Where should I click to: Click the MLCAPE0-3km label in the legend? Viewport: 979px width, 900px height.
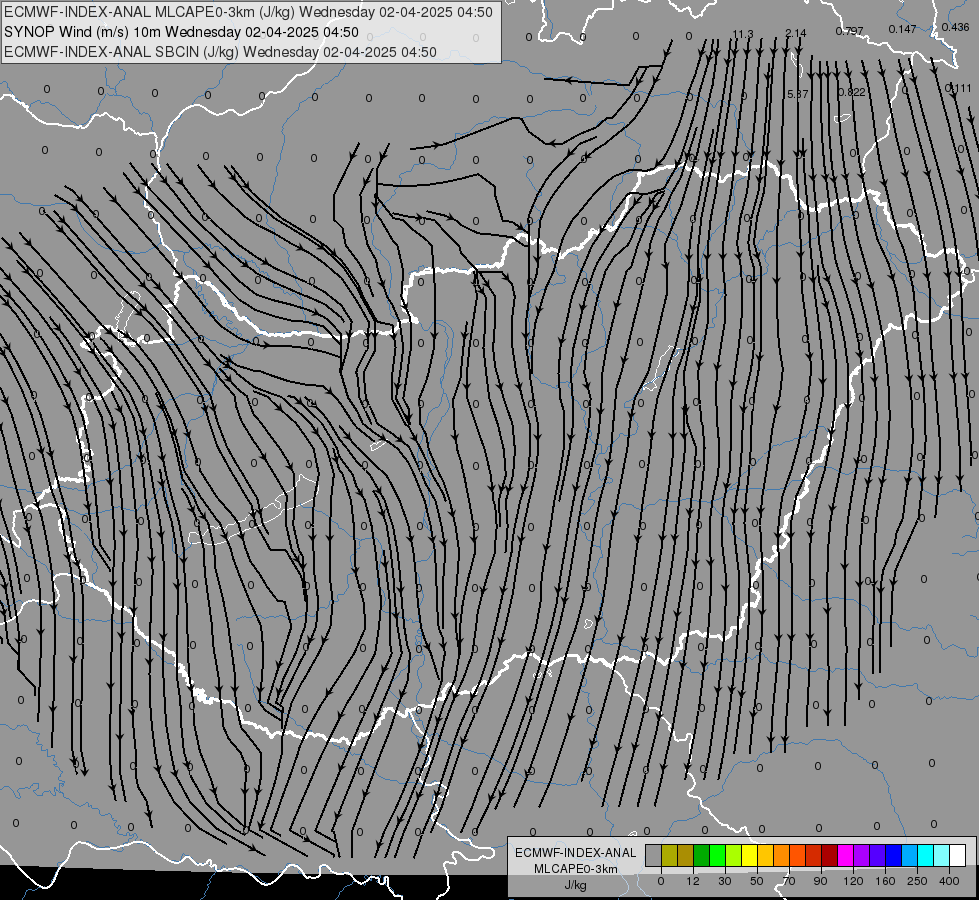pos(576,869)
